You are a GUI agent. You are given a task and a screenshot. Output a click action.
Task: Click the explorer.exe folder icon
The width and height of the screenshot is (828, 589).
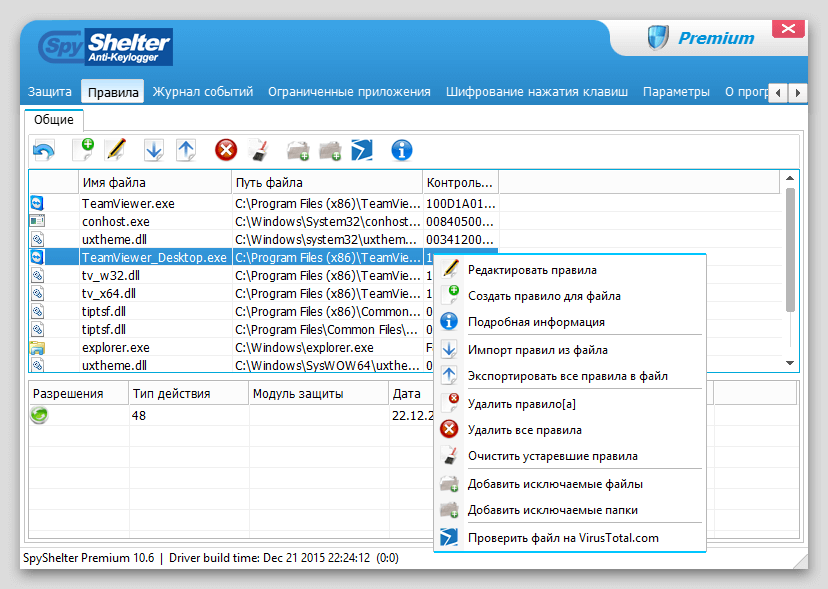[x=37, y=348]
